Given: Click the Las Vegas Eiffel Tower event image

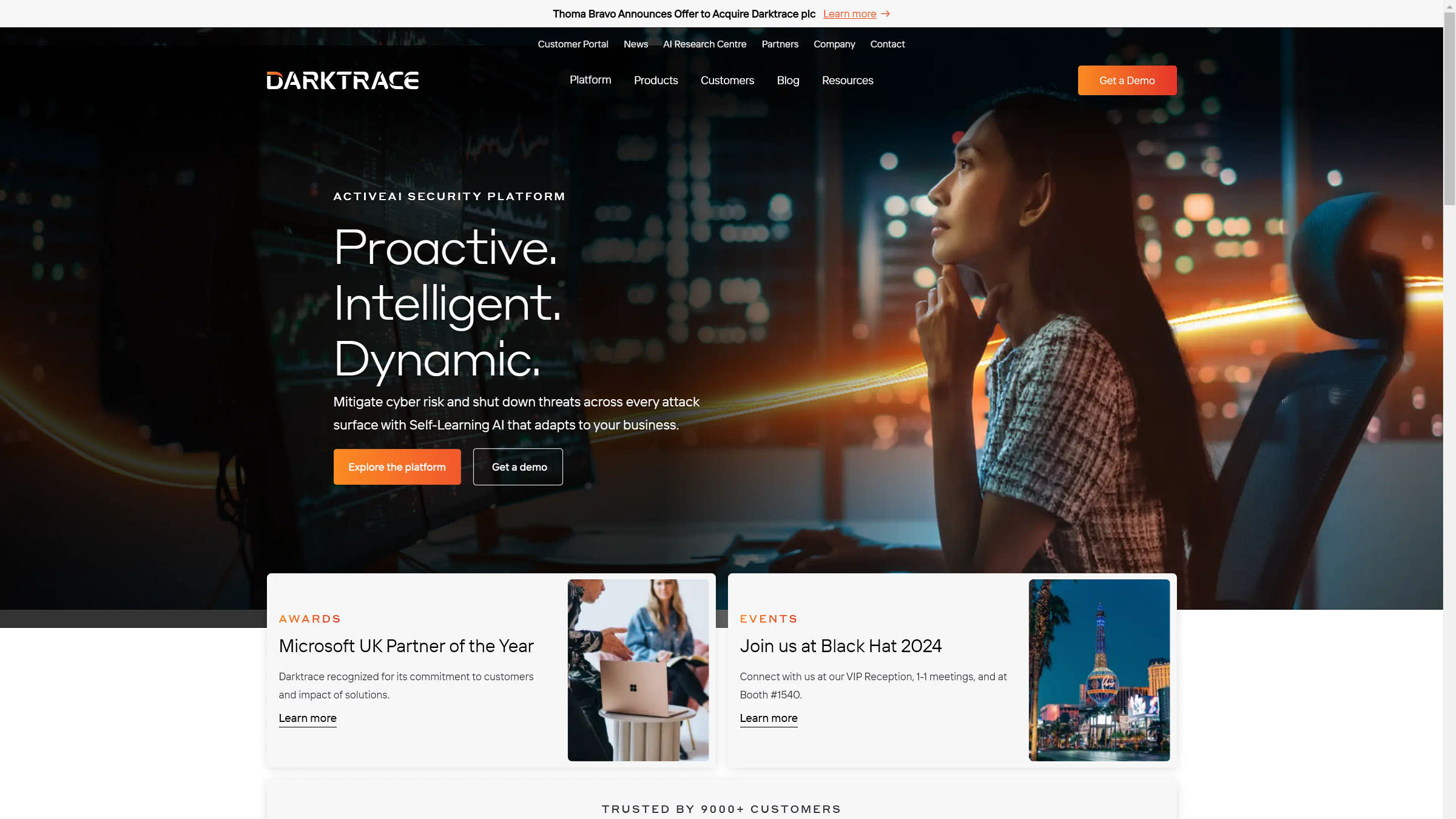Looking at the screenshot, I should coord(1099,670).
